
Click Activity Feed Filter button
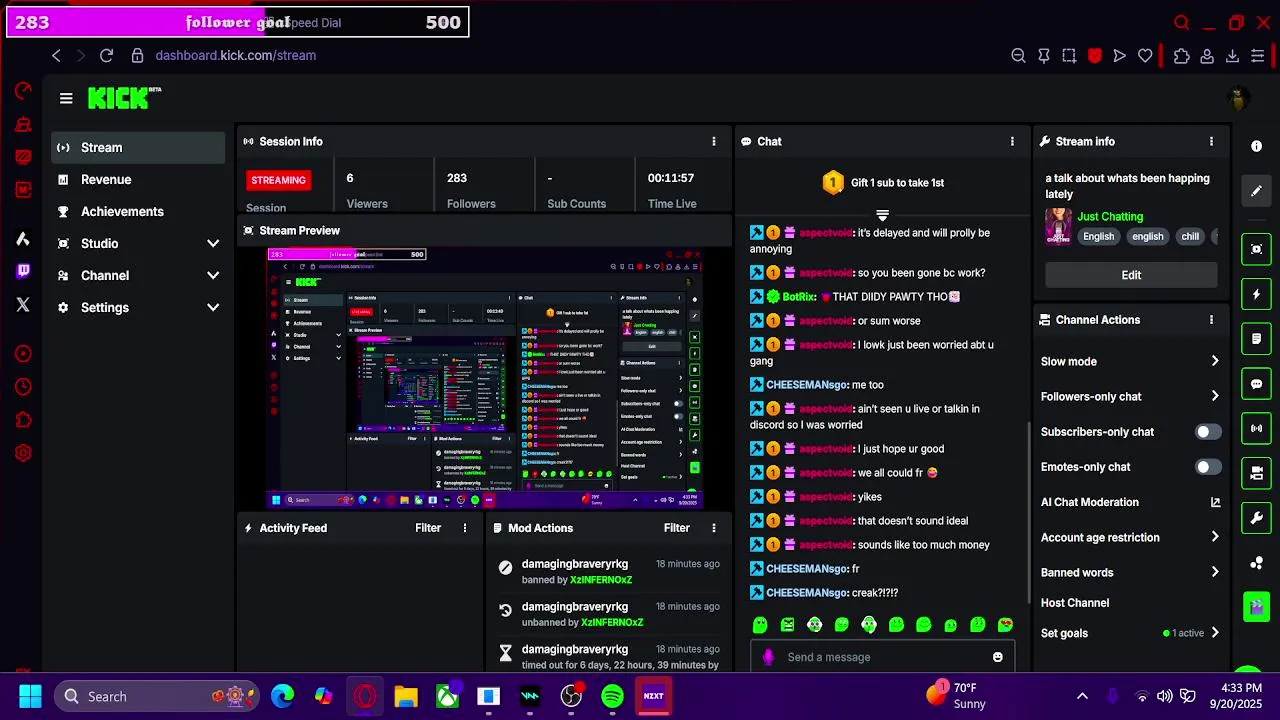(x=428, y=528)
